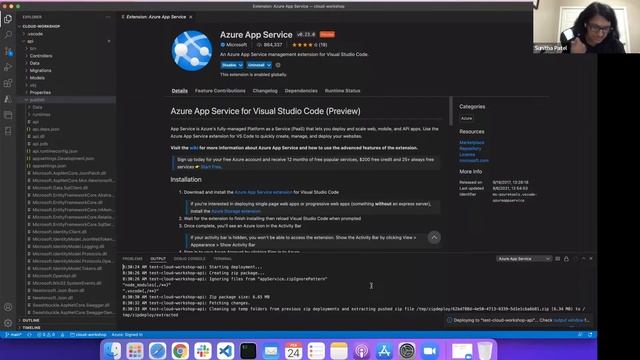Open the Source Control view

8,51
